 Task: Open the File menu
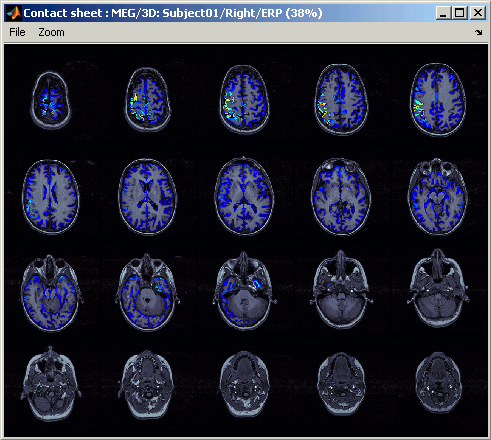coord(17,32)
